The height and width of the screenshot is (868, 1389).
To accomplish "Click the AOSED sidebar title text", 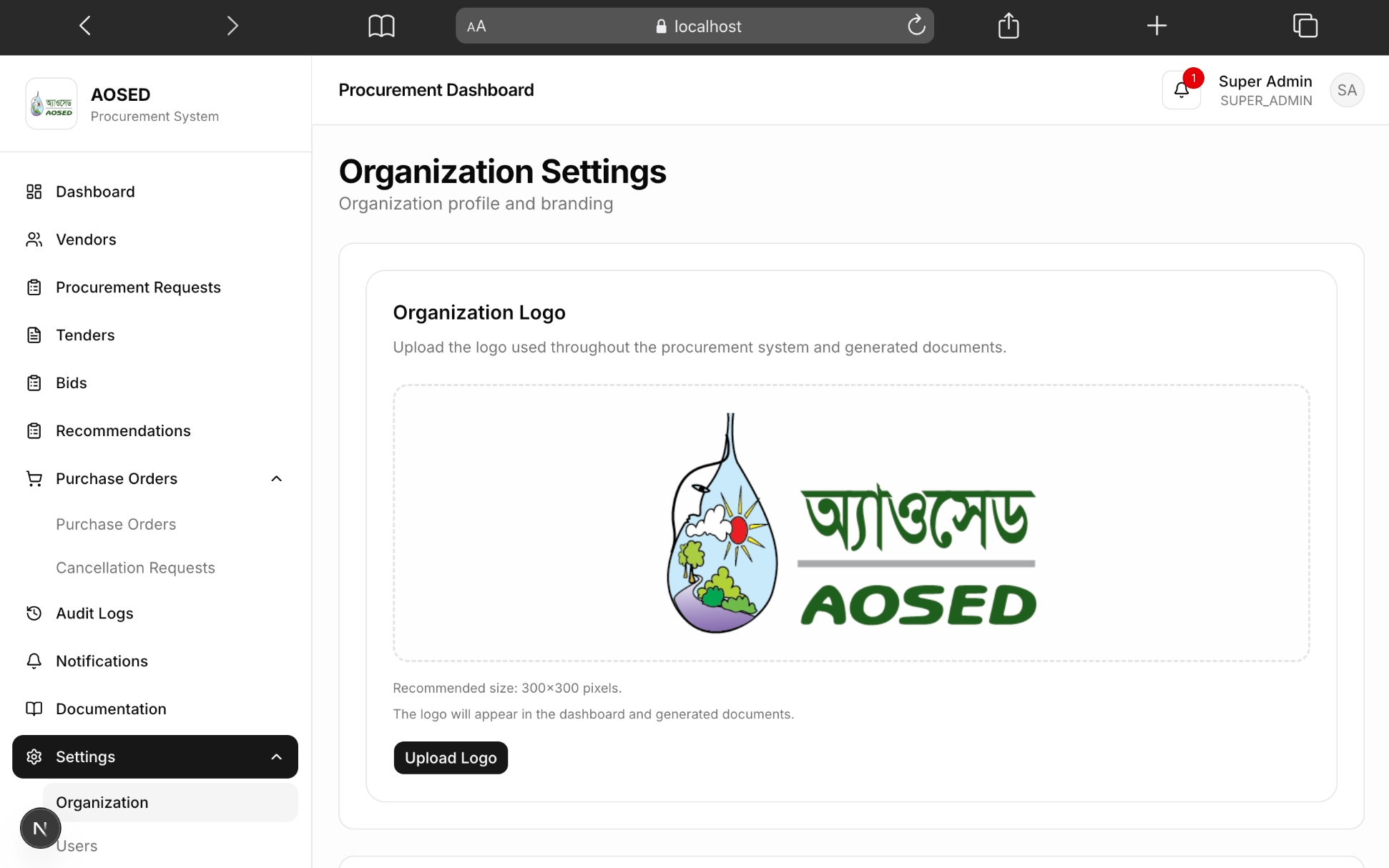I will (120, 94).
